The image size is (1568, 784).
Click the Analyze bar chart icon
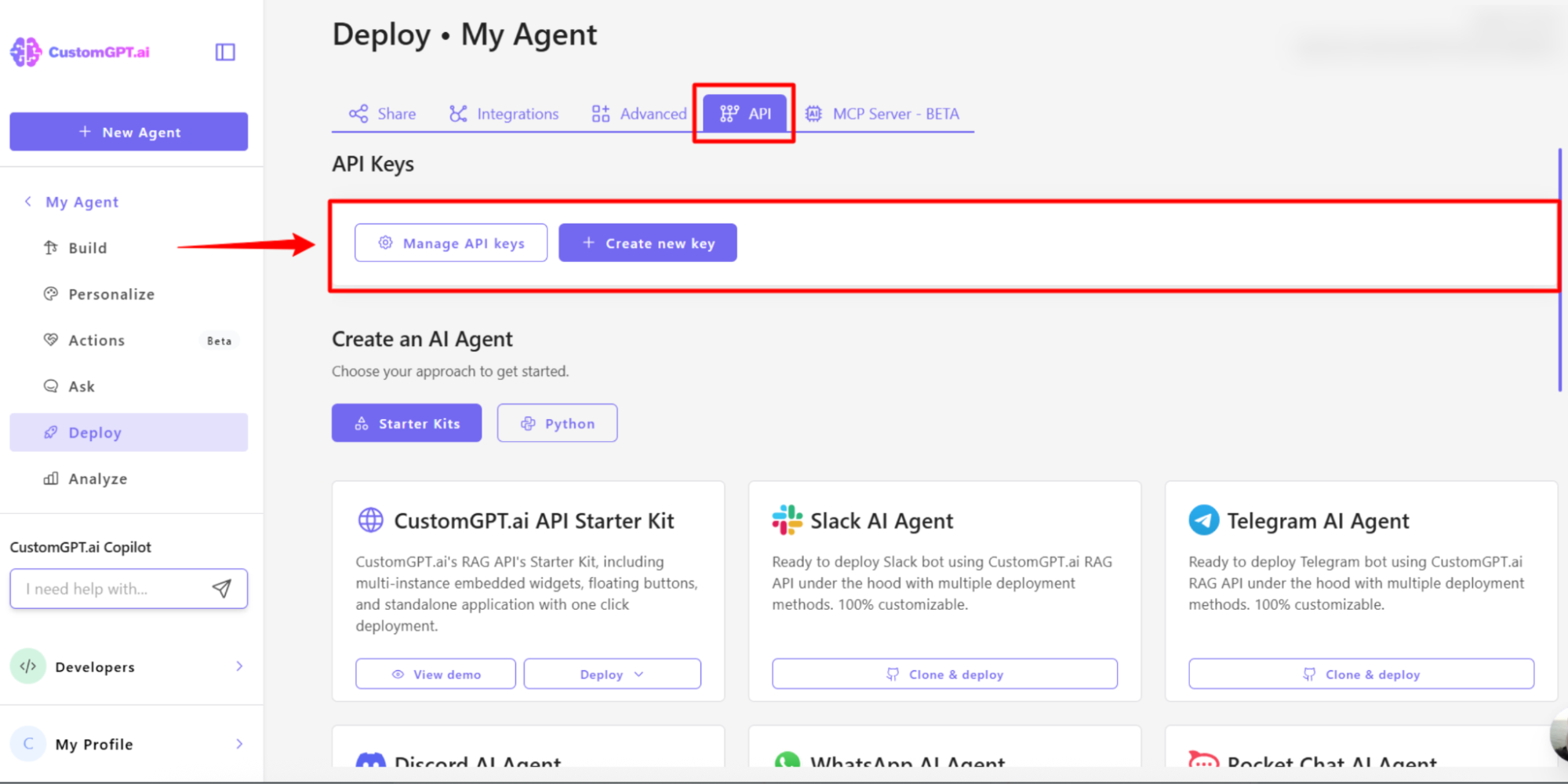tap(51, 479)
